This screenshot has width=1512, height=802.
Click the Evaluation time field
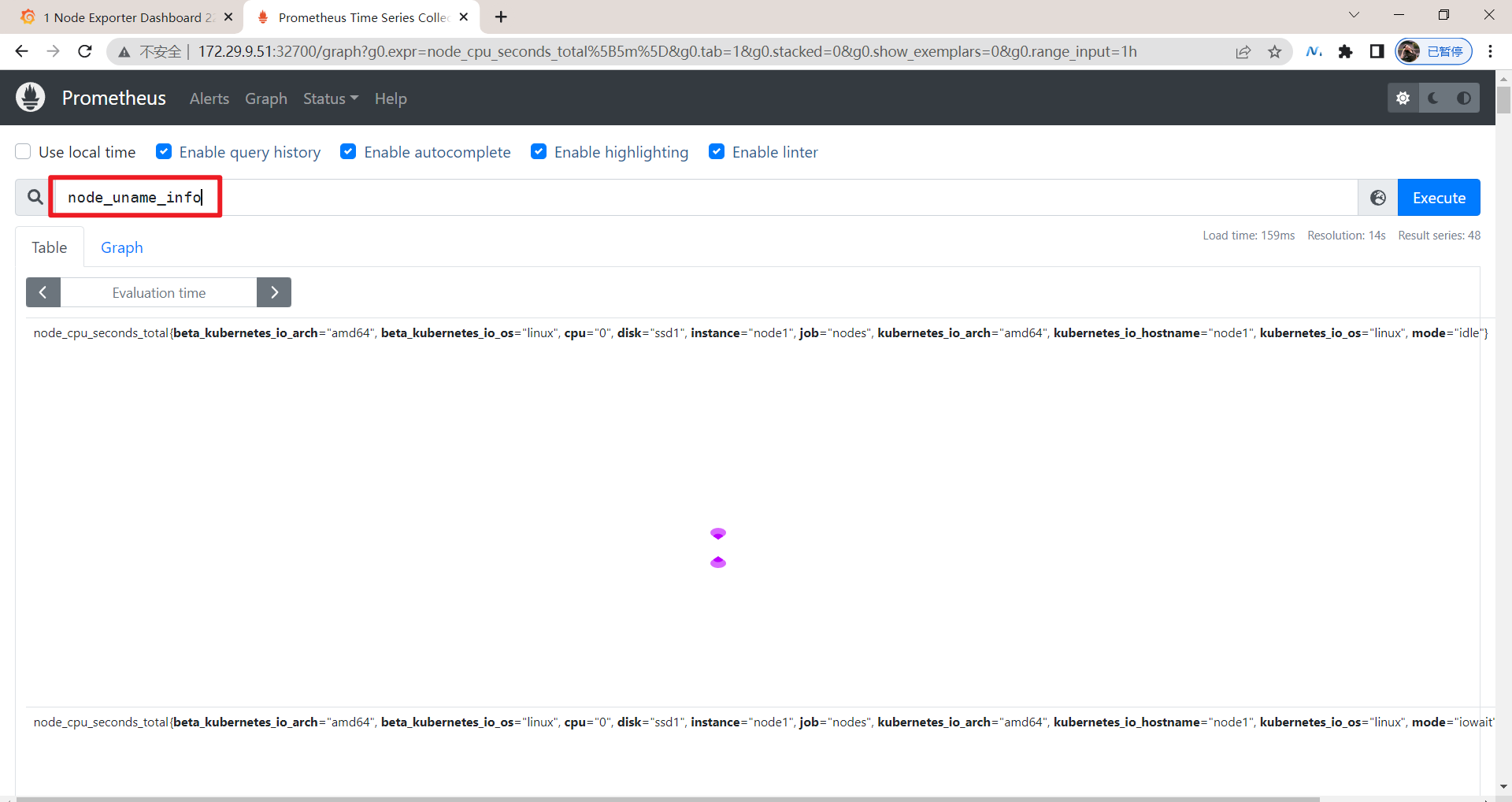click(158, 292)
